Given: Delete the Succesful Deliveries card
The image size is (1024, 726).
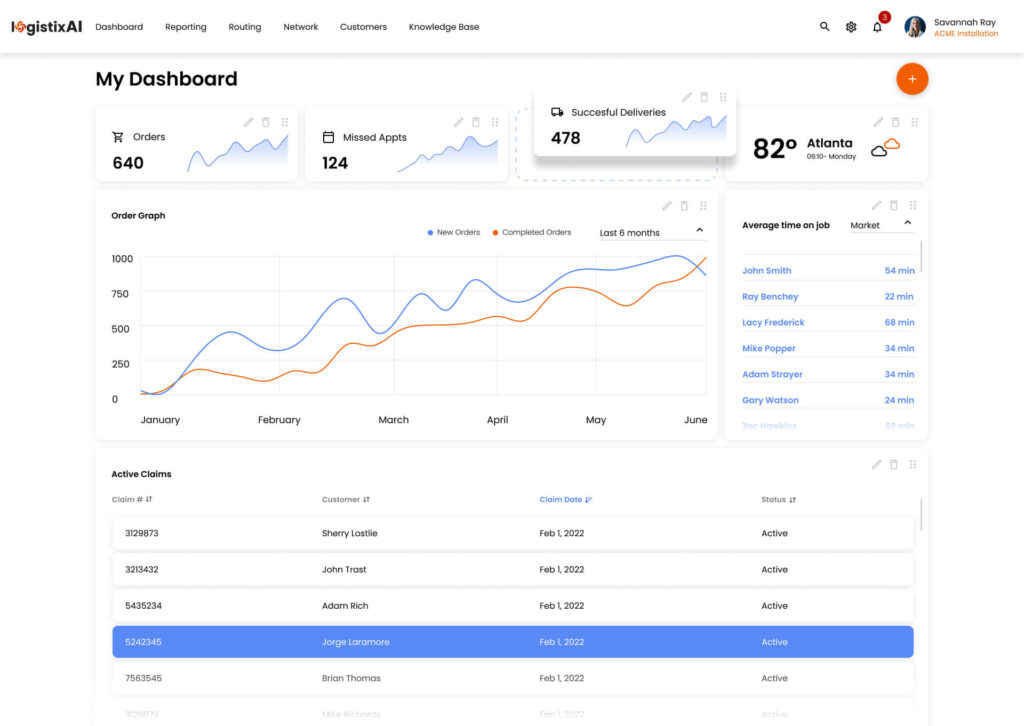Looking at the screenshot, I should (704, 97).
